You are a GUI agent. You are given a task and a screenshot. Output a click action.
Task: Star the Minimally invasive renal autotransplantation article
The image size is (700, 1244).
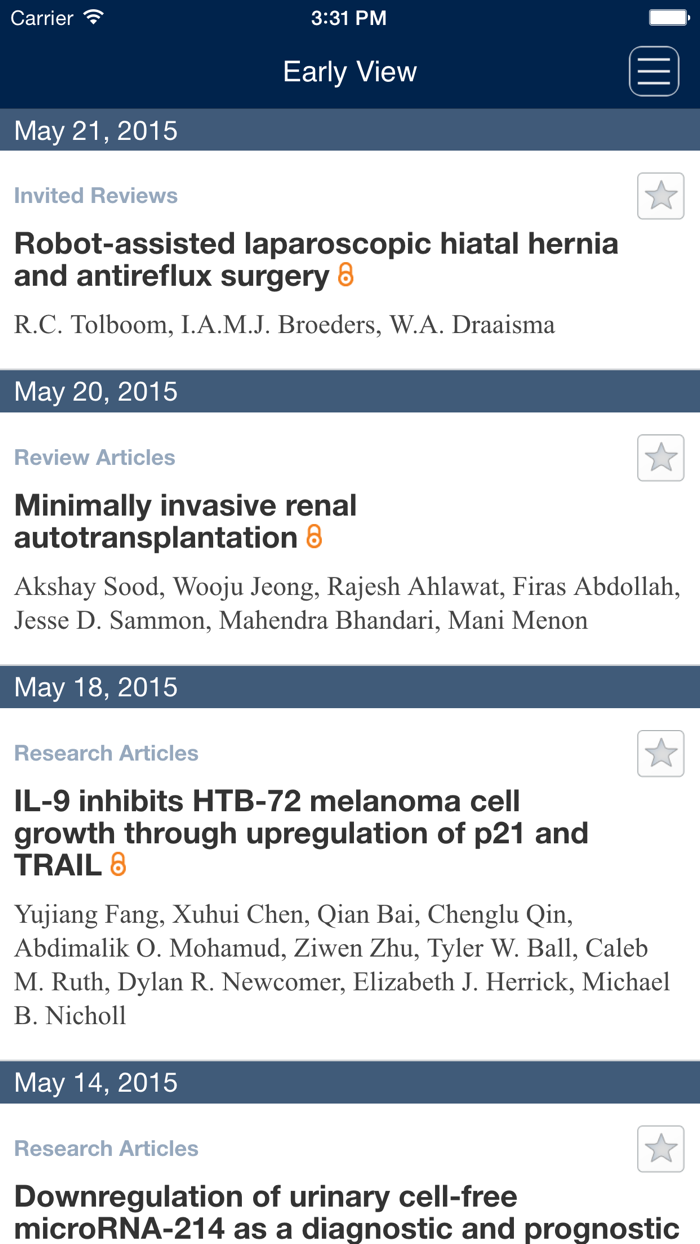660,457
